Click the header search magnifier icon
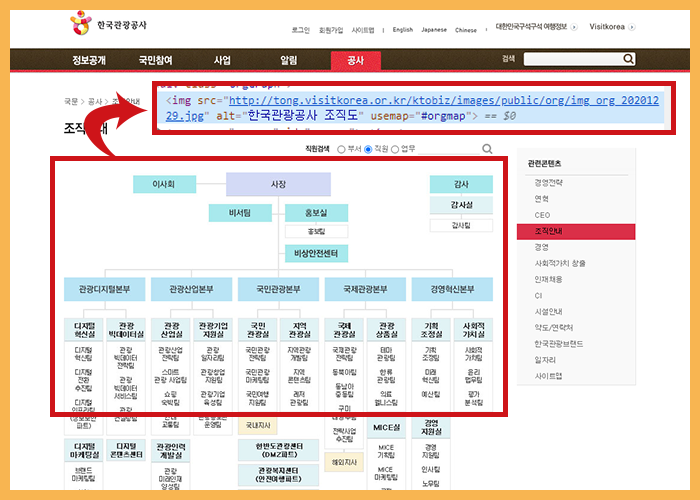 point(628,59)
